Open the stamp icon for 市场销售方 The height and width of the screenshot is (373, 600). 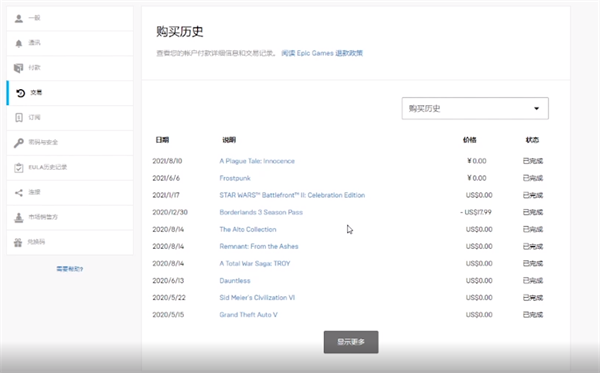point(19,217)
